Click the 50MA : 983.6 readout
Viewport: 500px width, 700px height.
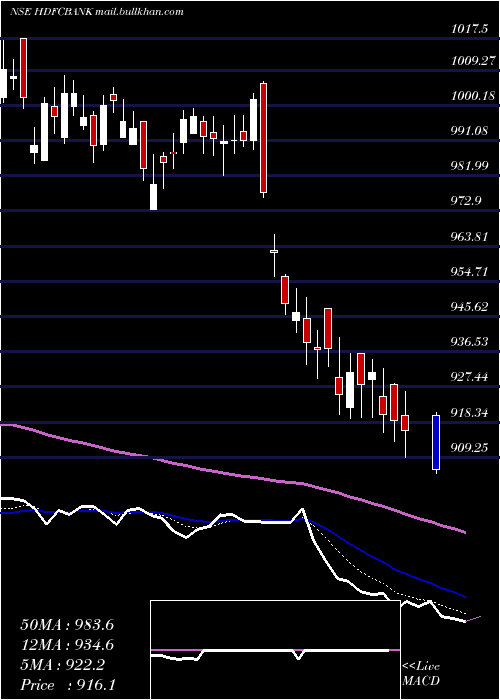(x=67, y=625)
